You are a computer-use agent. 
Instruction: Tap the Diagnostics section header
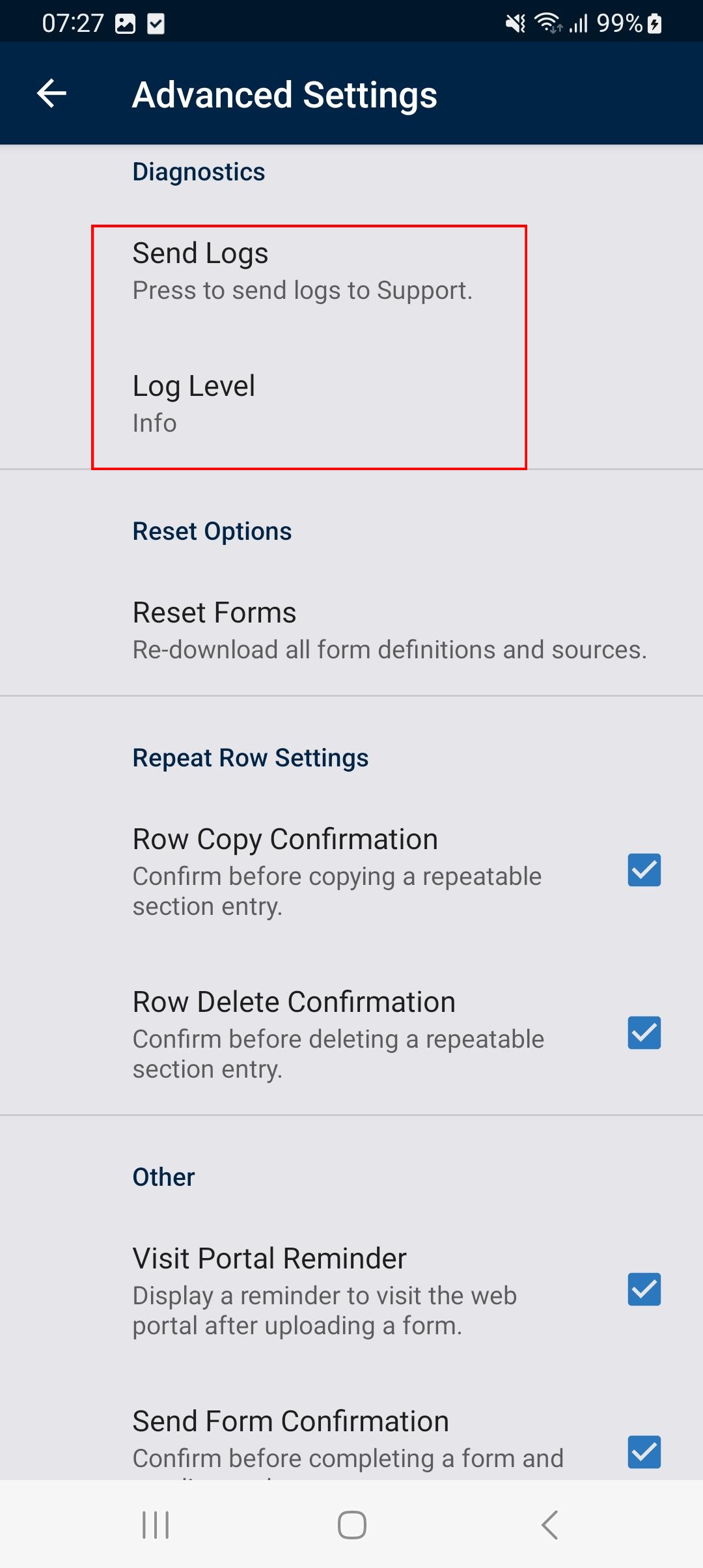[199, 172]
